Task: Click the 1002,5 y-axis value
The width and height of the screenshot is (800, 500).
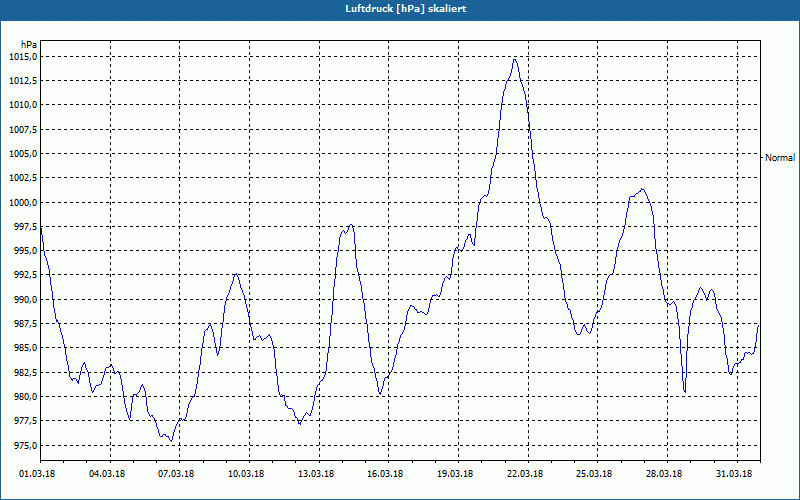Action: click(23, 178)
